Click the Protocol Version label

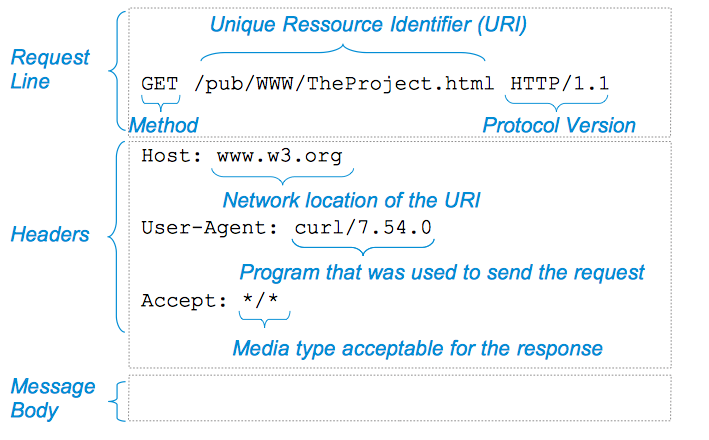tap(559, 125)
